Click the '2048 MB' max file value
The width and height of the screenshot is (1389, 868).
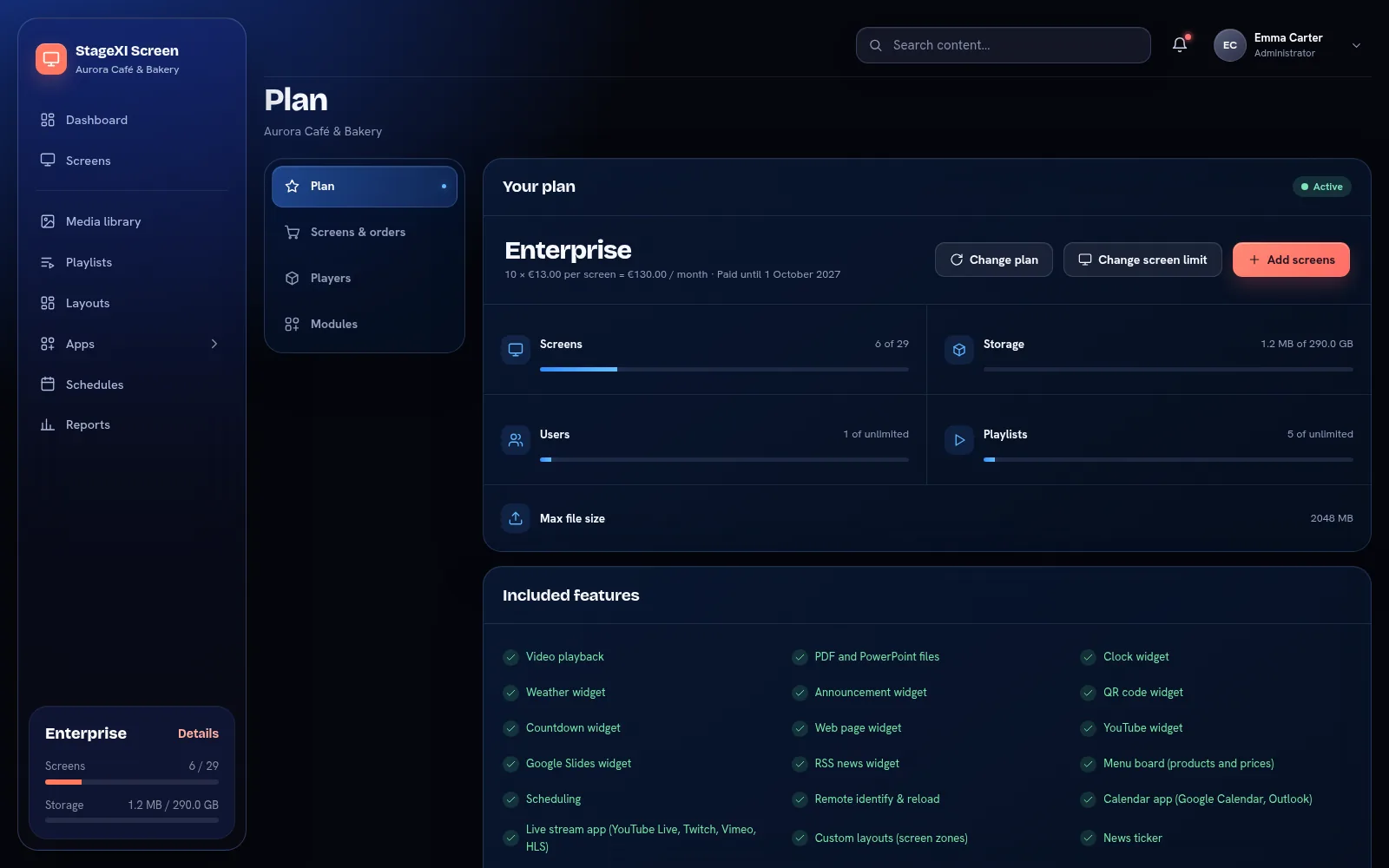click(x=1332, y=518)
